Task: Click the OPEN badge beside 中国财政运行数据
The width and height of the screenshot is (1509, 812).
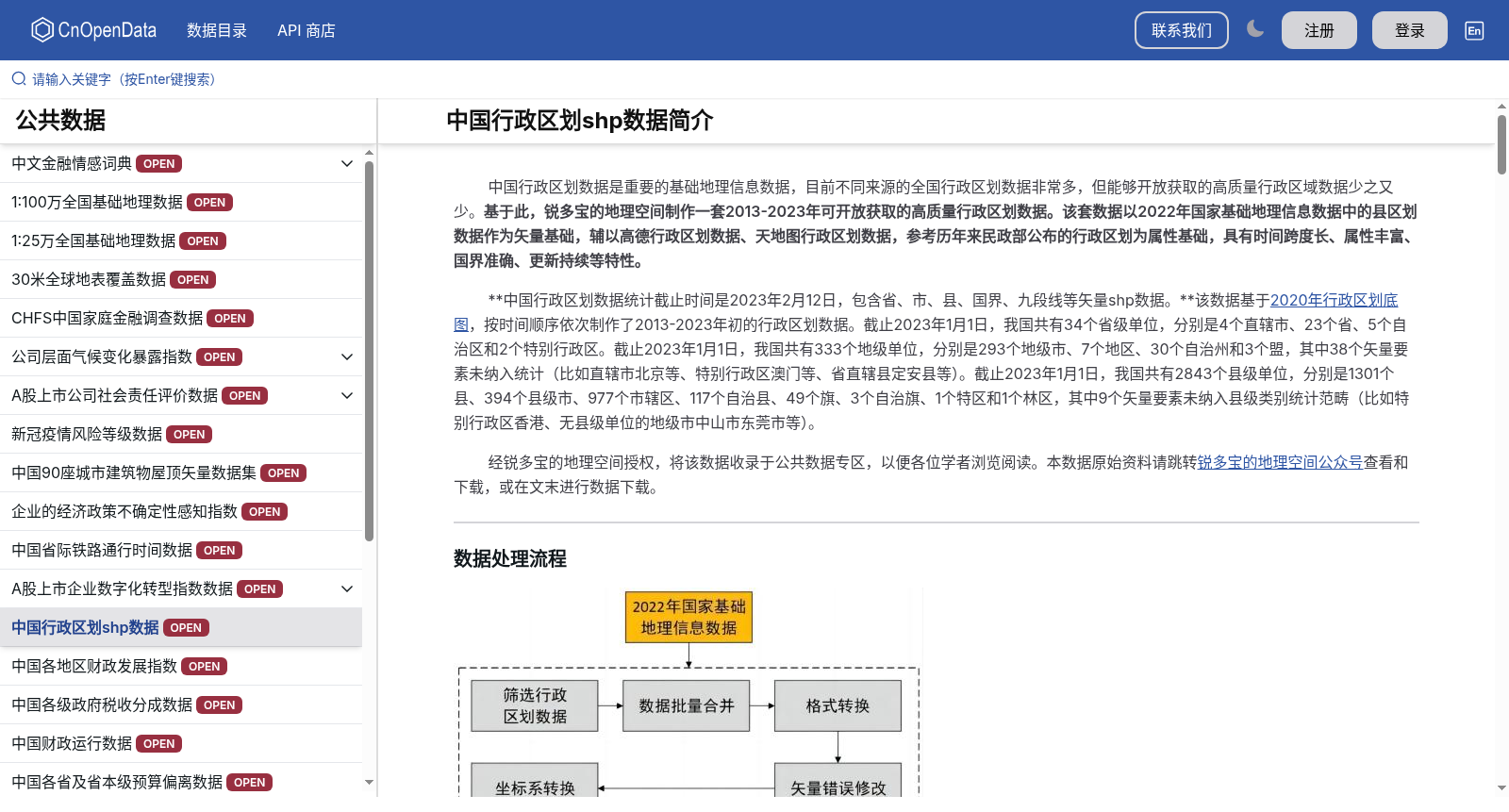Action: [x=158, y=743]
